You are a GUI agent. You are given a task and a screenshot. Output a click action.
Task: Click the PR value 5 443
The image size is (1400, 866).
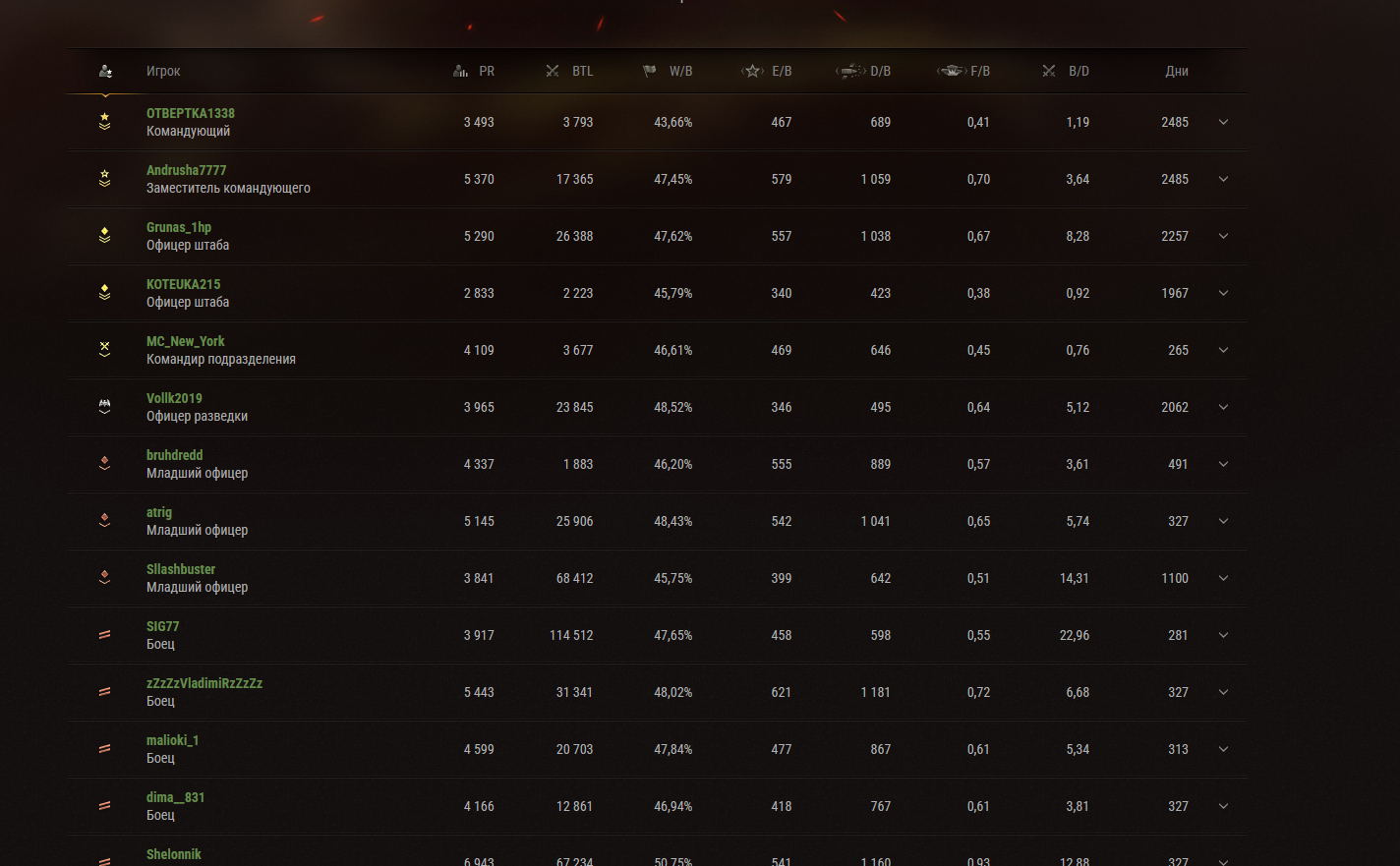point(479,692)
